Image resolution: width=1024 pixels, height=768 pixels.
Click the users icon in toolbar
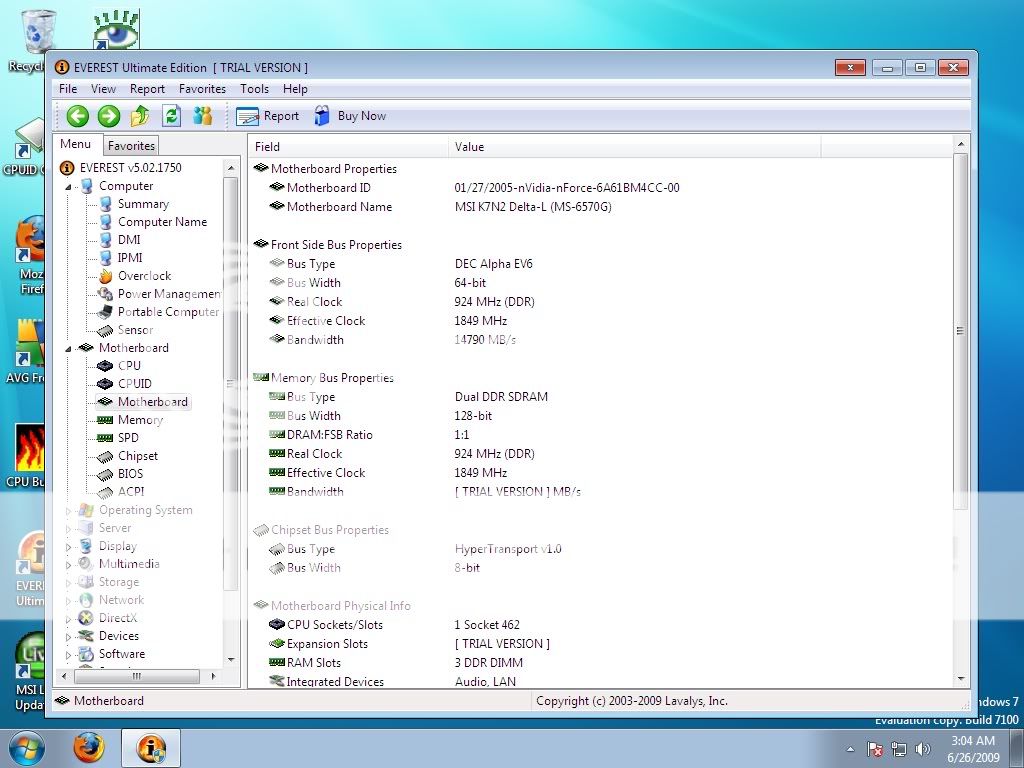[x=203, y=116]
